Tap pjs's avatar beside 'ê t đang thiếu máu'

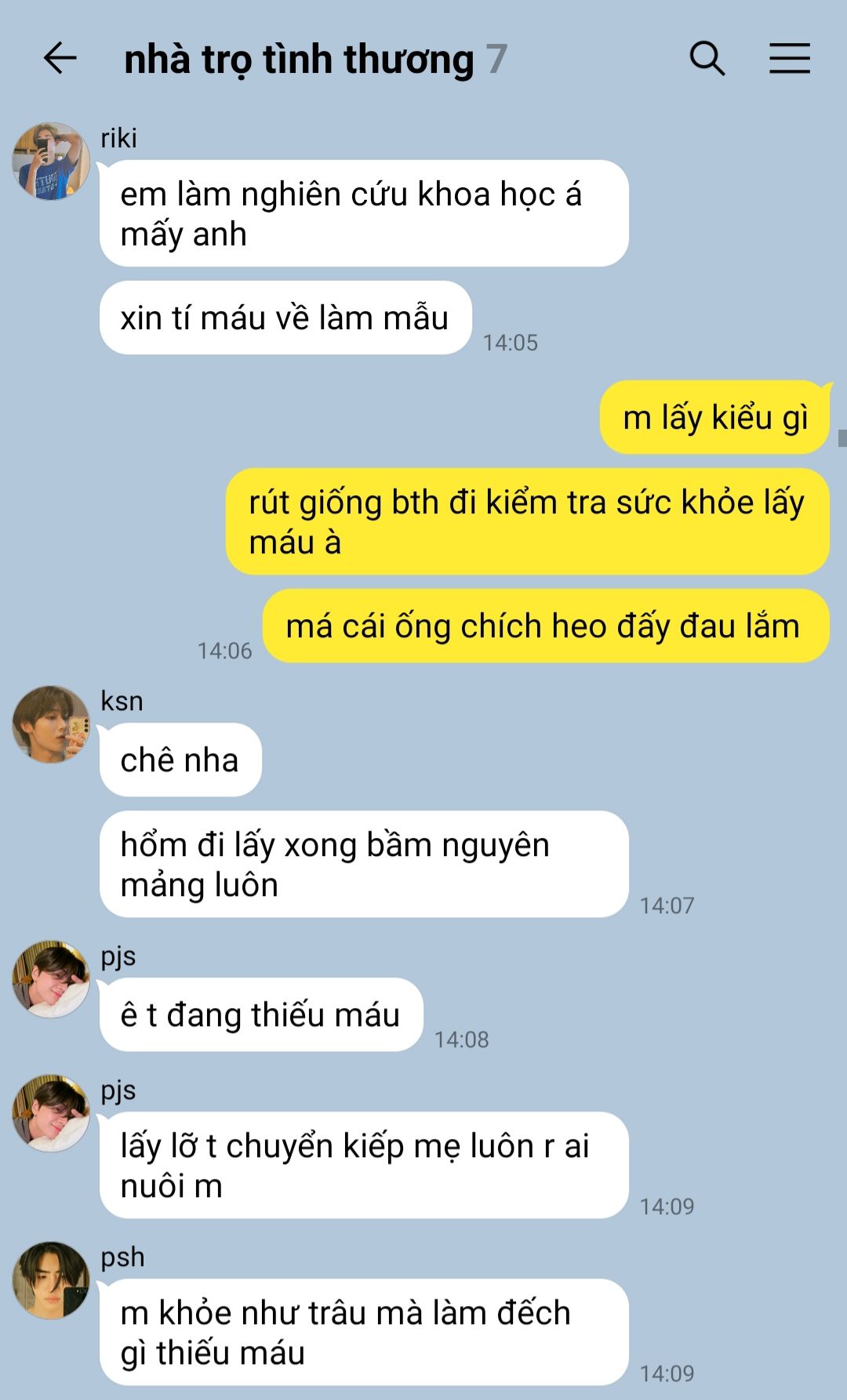point(51,980)
